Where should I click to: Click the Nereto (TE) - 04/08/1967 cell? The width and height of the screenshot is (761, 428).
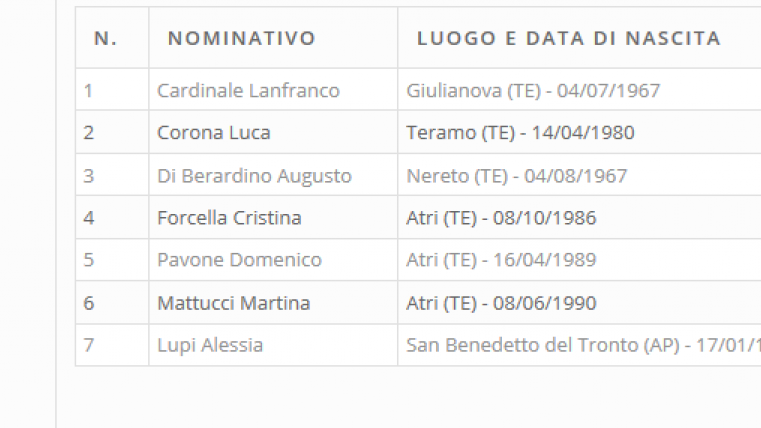click(516, 176)
